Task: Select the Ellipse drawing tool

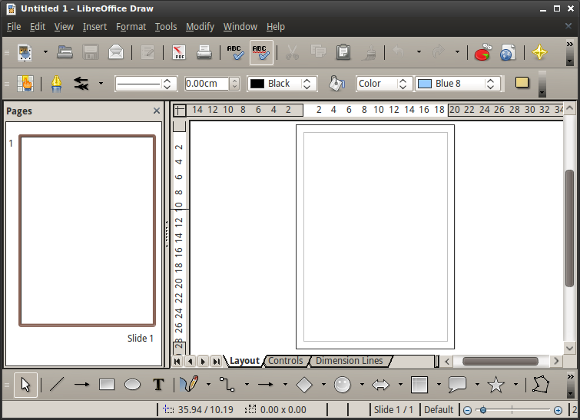Action: pyautogui.click(x=132, y=384)
